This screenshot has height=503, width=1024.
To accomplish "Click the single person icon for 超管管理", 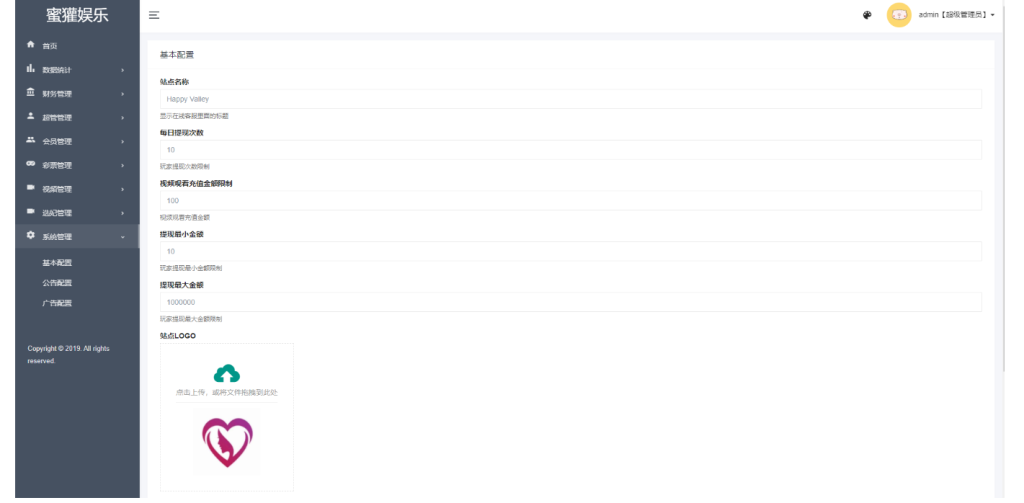I will click(x=30, y=116).
